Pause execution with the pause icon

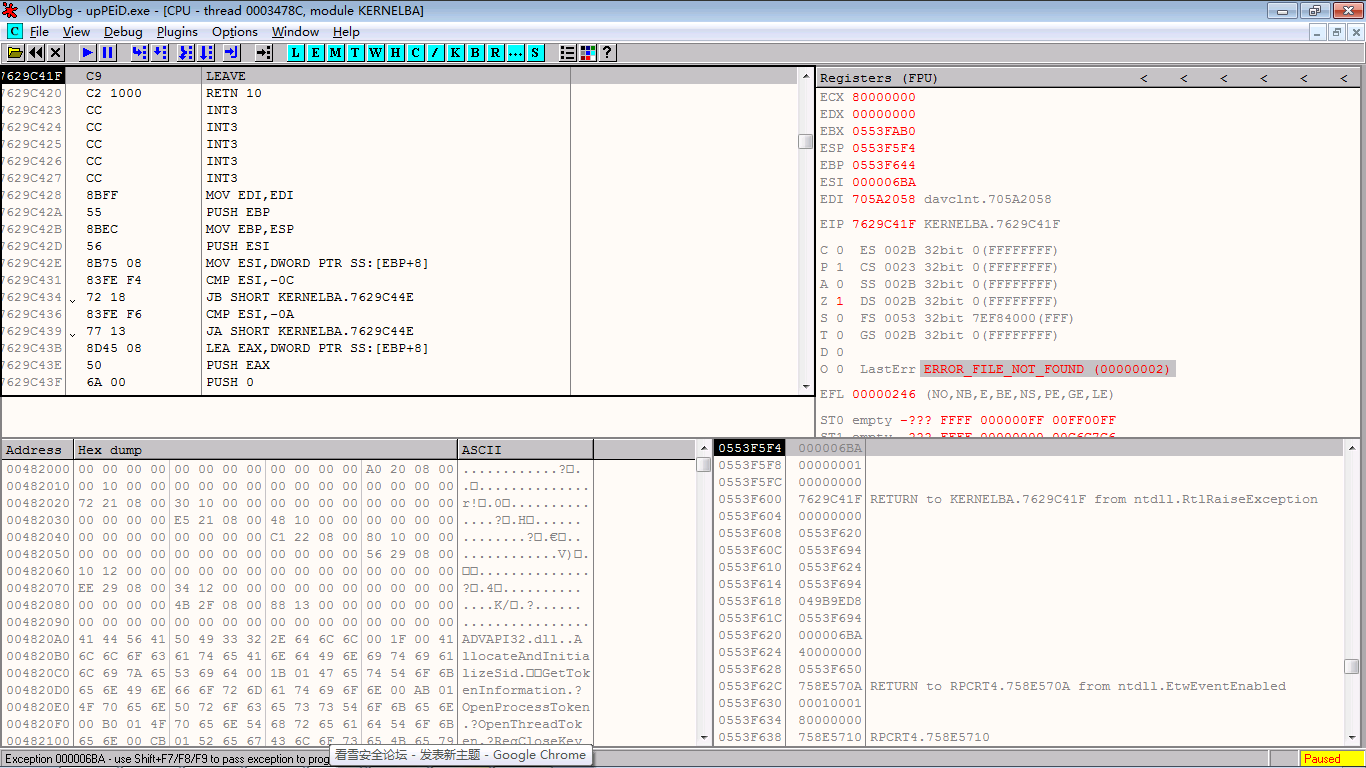click(x=108, y=52)
